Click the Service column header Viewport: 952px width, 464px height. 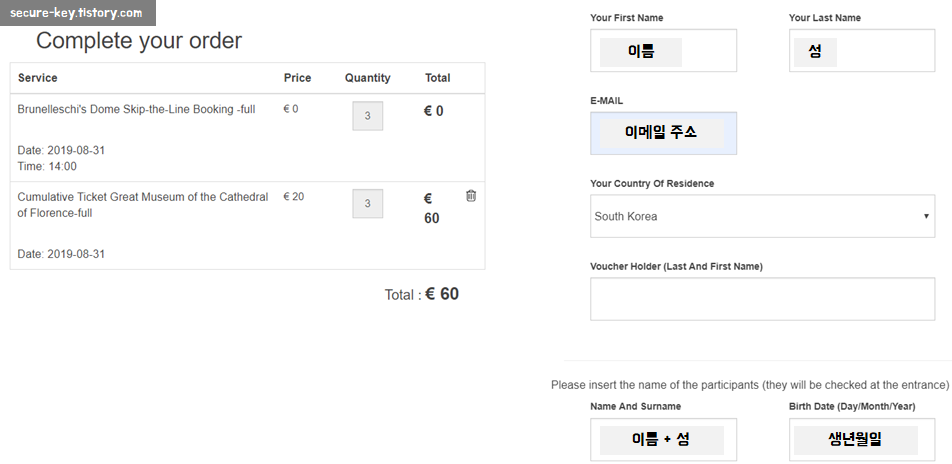point(38,78)
